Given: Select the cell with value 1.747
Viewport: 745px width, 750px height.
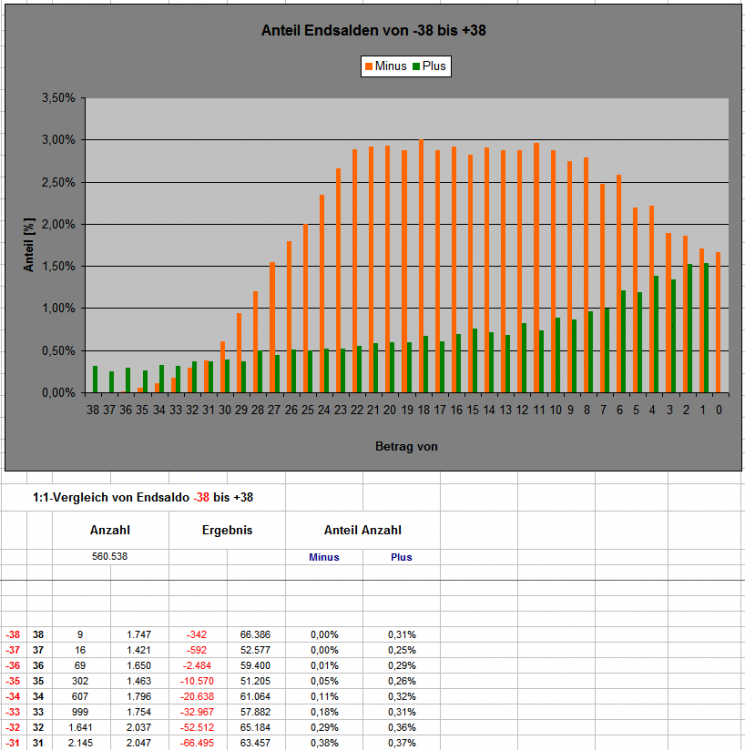Looking at the screenshot, I should coord(140,635).
